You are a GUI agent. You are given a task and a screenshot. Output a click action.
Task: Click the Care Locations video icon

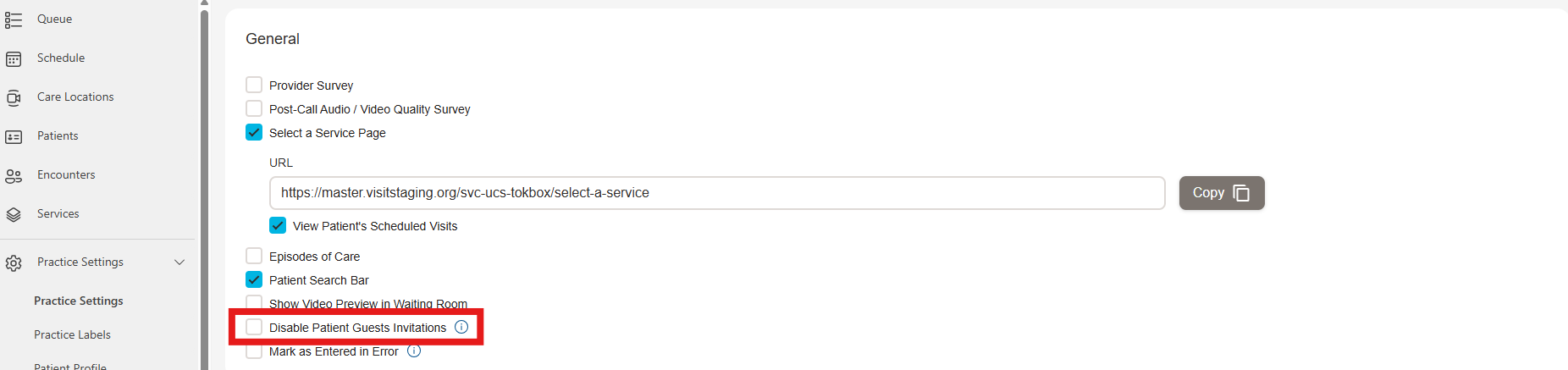pos(14,97)
